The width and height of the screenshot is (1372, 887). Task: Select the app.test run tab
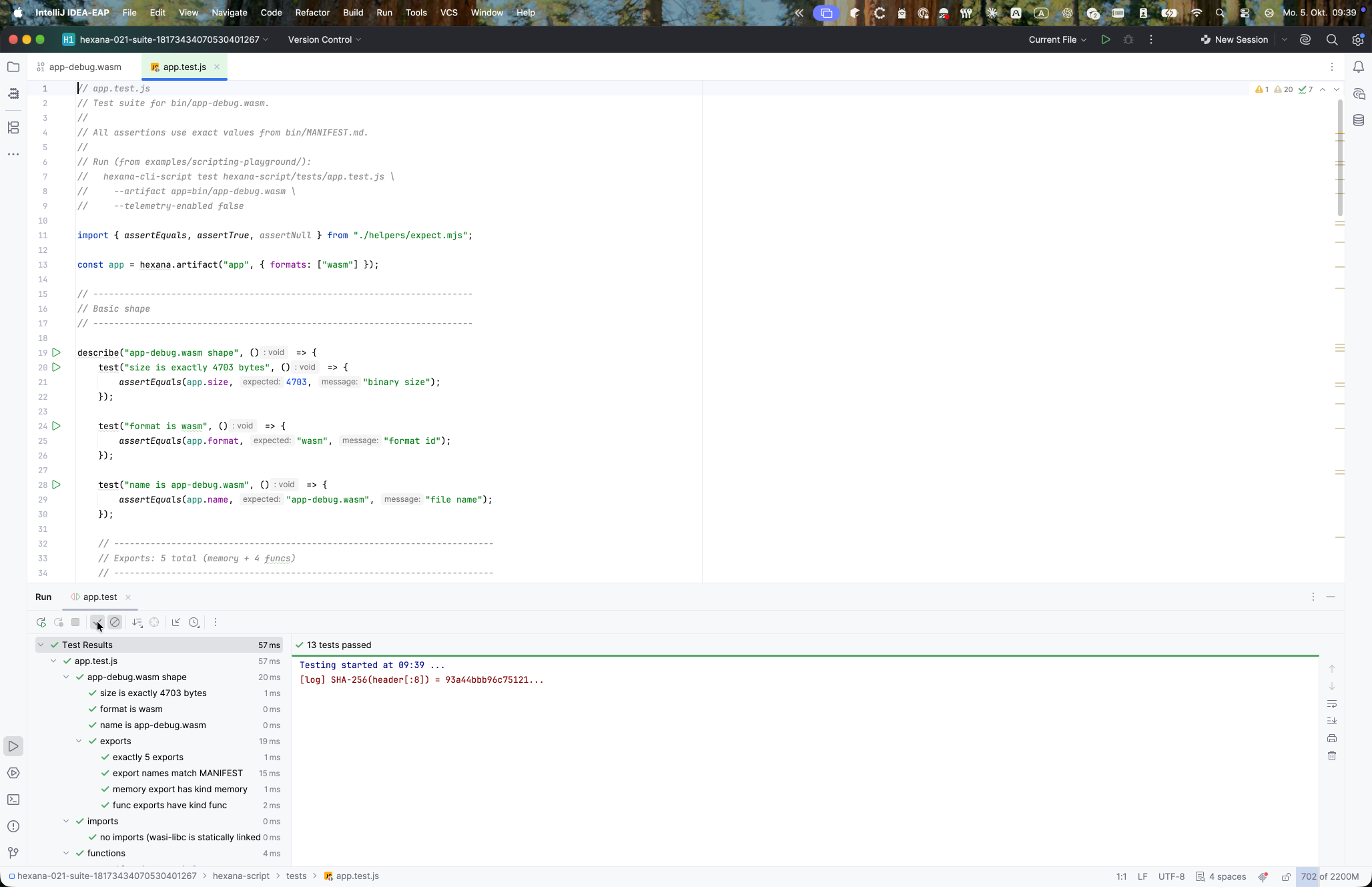100,597
